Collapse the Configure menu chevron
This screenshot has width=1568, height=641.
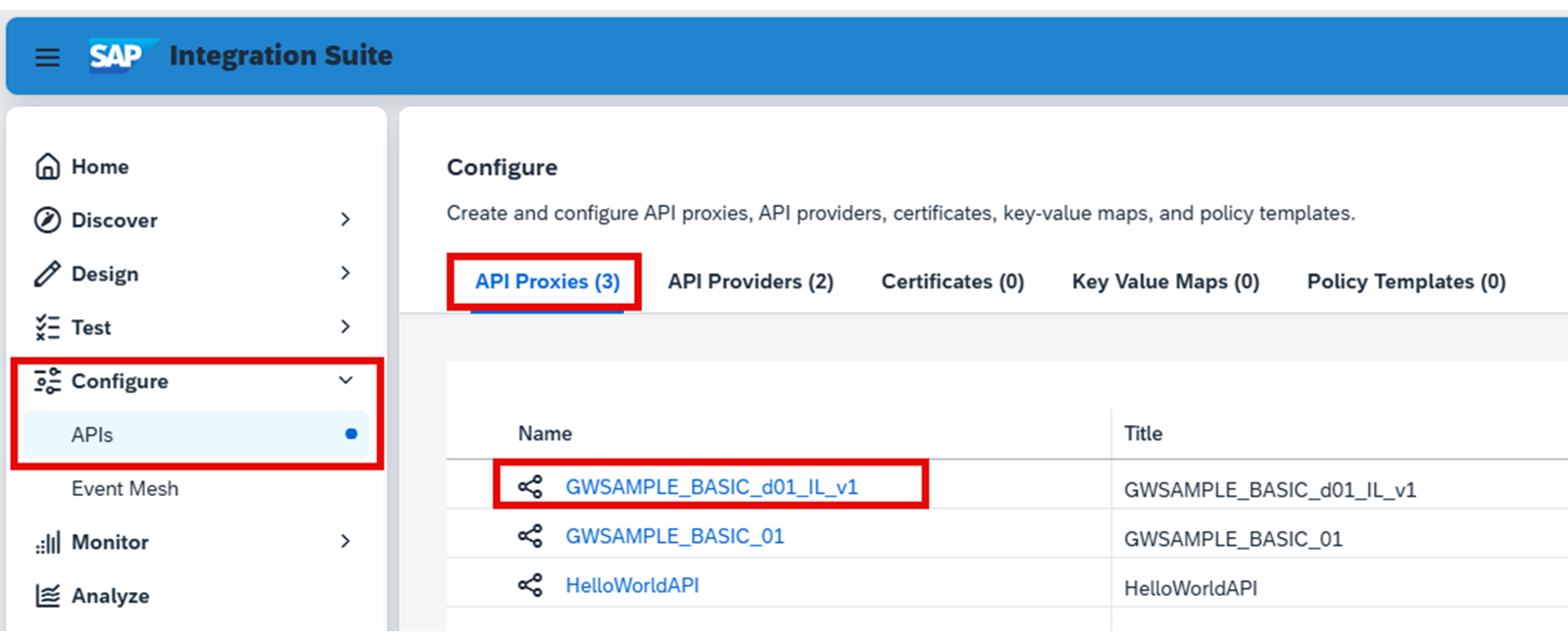click(345, 380)
